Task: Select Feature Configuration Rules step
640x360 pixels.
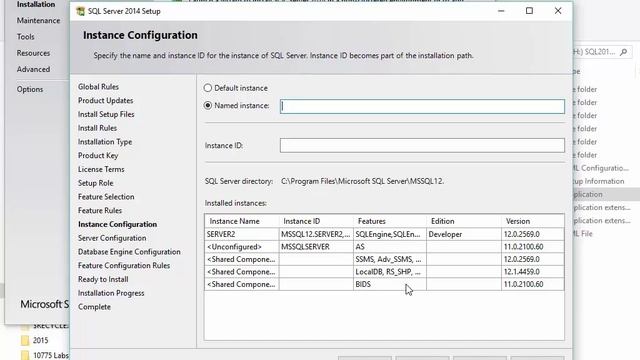Action: pos(124,266)
